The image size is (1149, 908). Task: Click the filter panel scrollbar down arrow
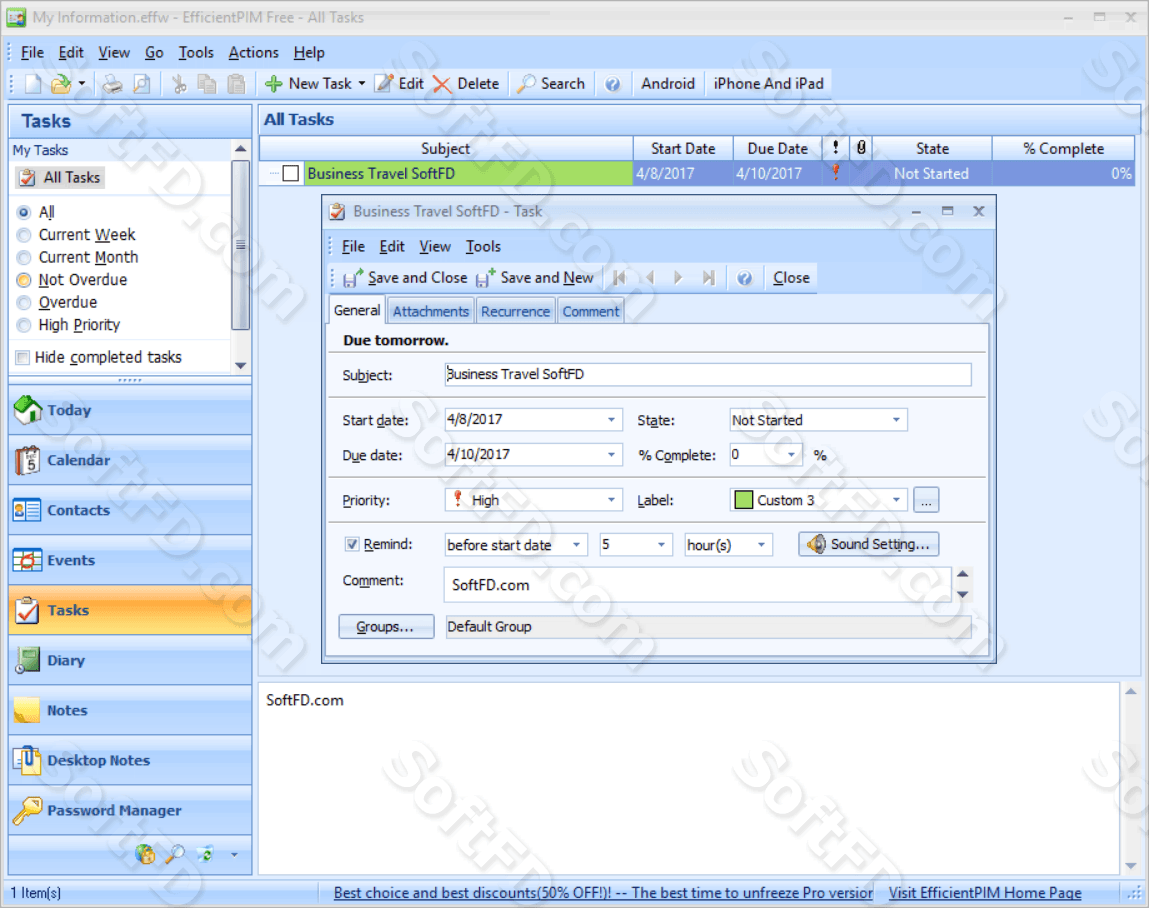pyautogui.click(x=240, y=366)
